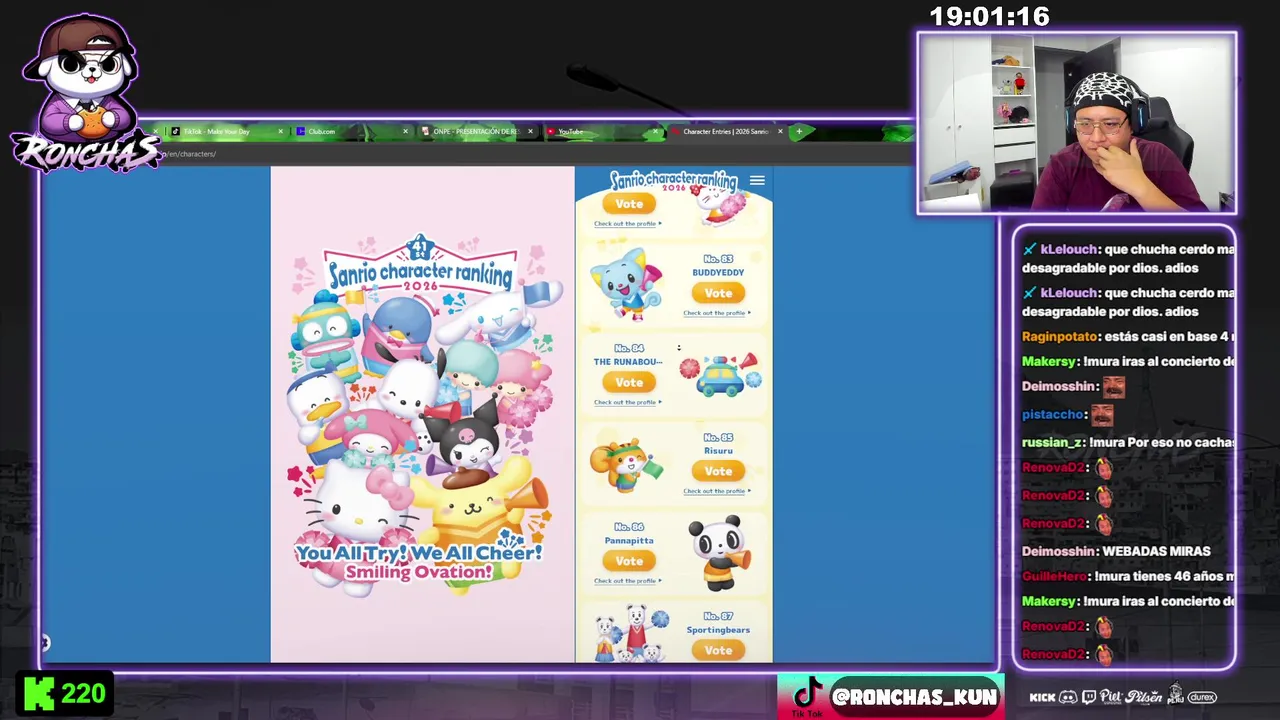
Task: Close the ONPE tab
Action: click(x=530, y=131)
